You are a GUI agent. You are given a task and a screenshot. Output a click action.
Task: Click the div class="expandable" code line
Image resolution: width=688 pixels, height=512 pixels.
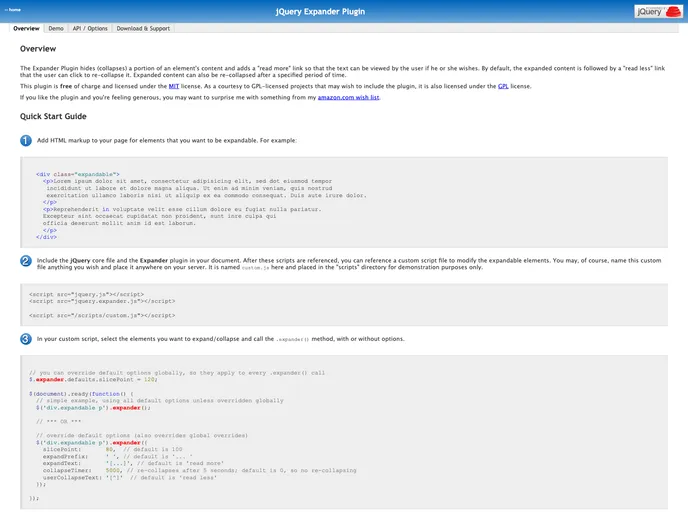(x=78, y=174)
